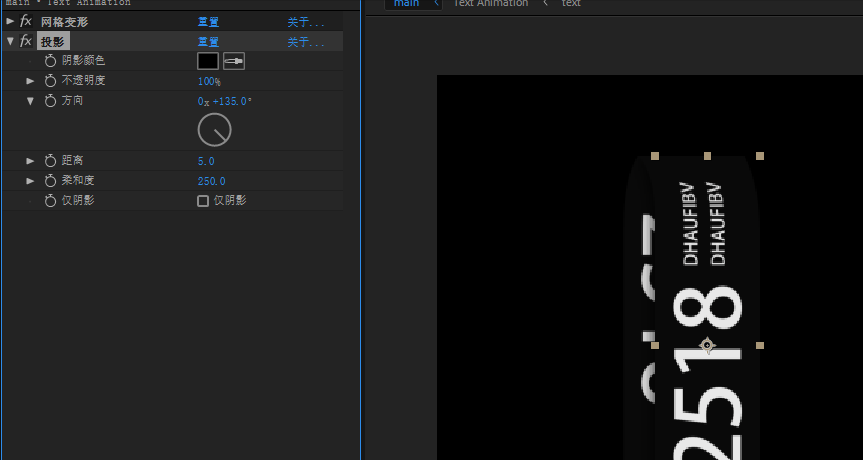The height and width of the screenshot is (460, 863).
Task: Open the text breadcrumb in viewer
Action: tap(571, 3)
